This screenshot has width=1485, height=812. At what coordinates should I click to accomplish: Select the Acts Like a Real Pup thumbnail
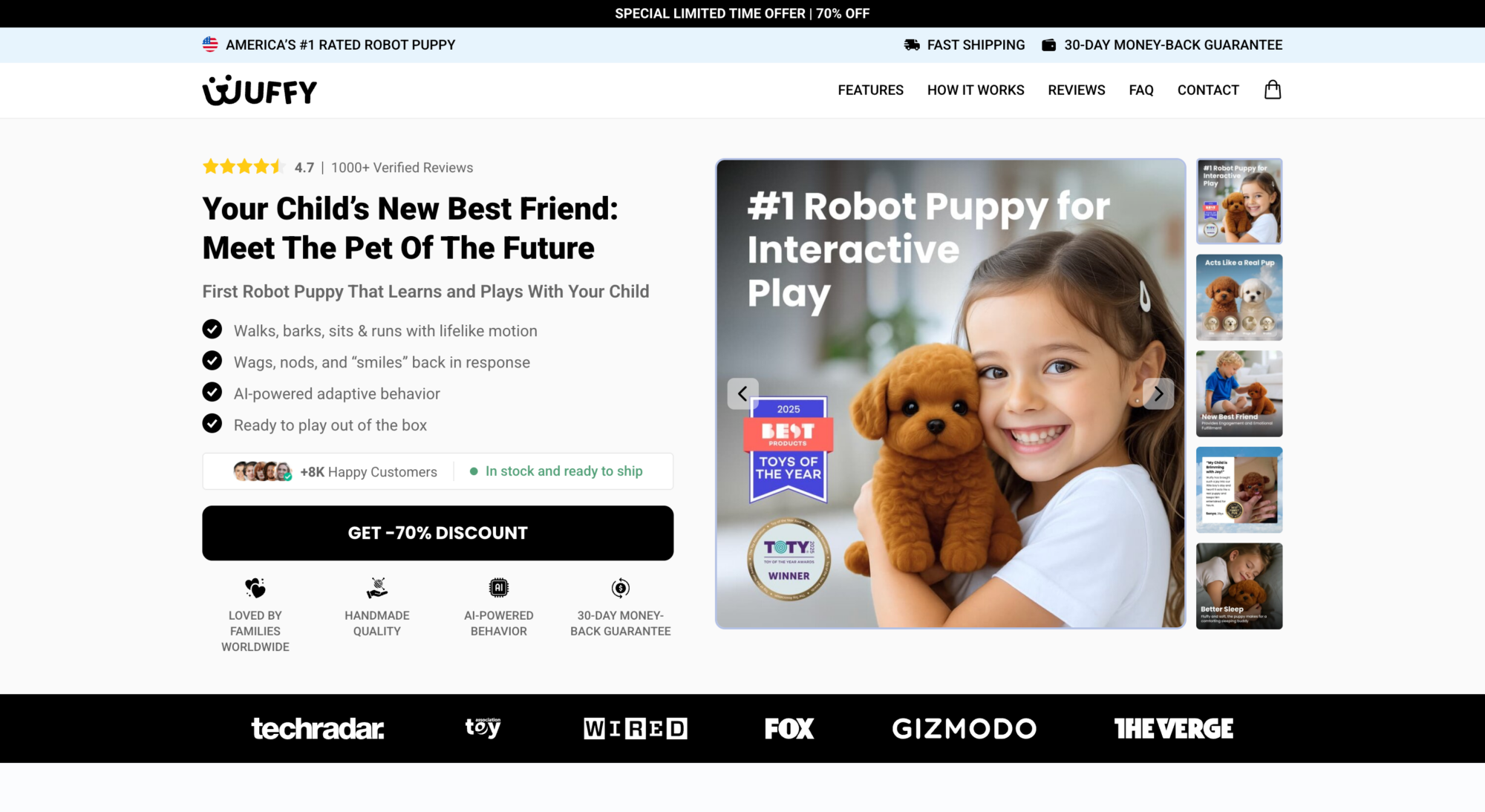click(x=1238, y=298)
